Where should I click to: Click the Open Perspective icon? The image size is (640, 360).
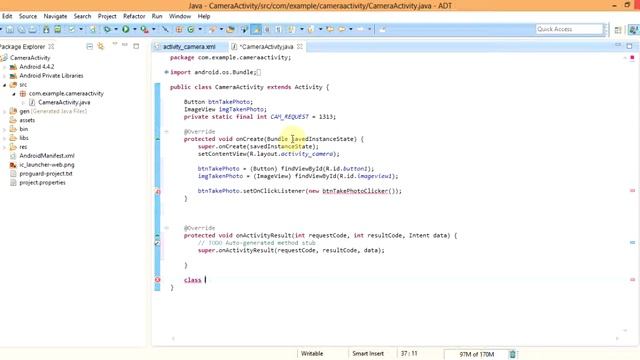point(618,30)
